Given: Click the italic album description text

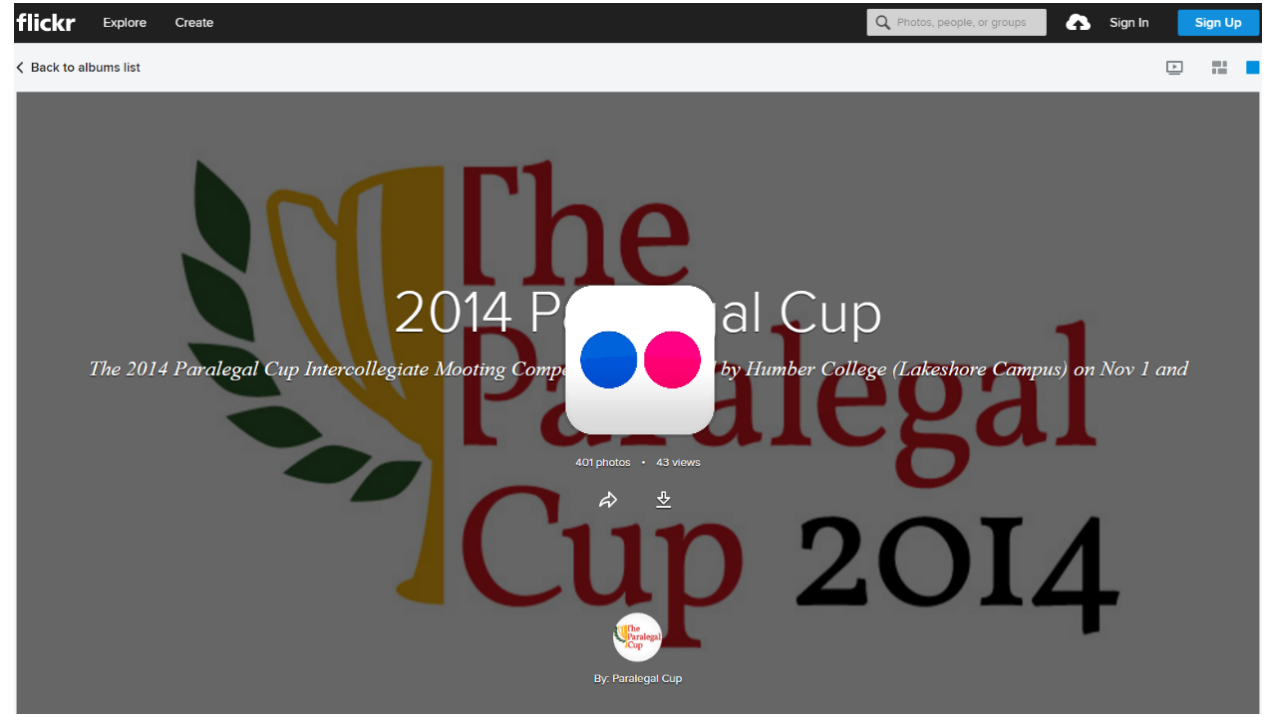Looking at the screenshot, I should 638,368.
